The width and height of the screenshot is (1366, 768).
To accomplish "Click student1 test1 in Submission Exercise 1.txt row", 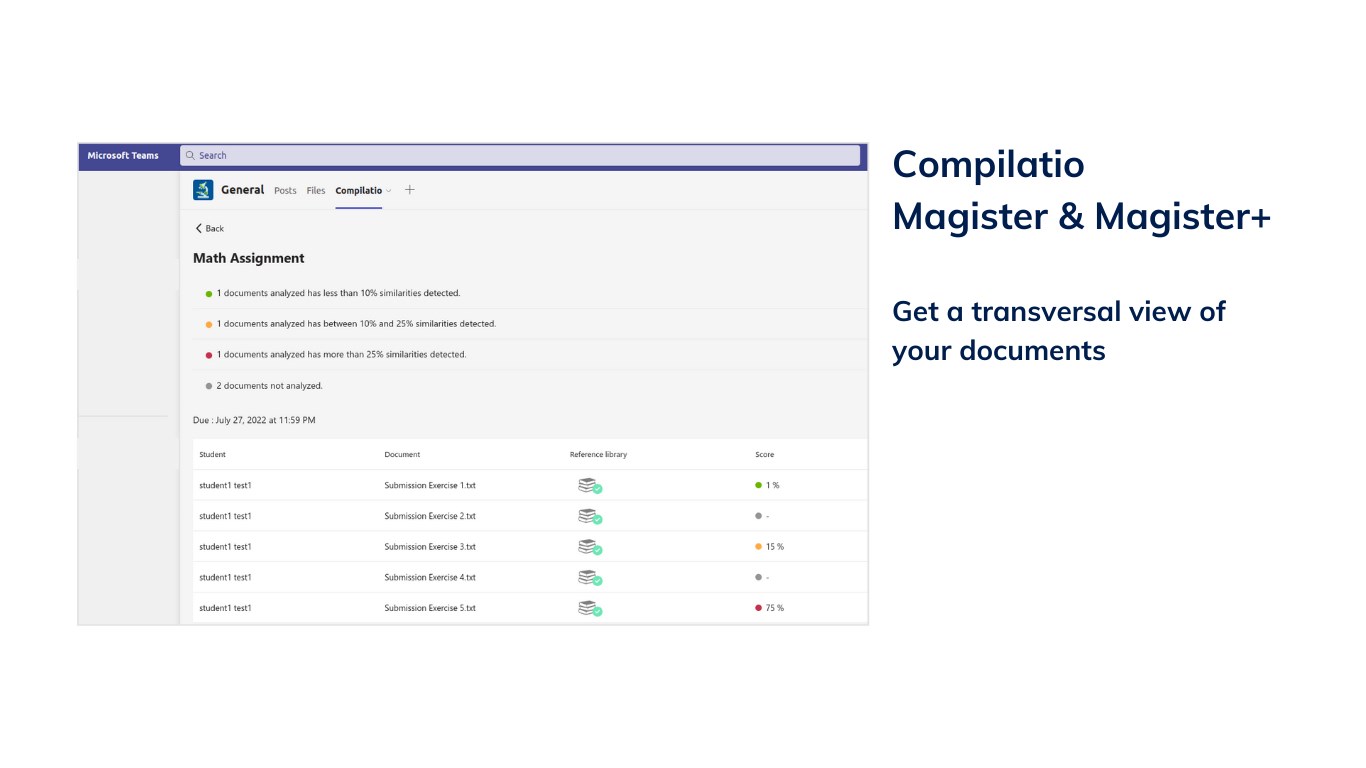I will click(x=225, y=486).
